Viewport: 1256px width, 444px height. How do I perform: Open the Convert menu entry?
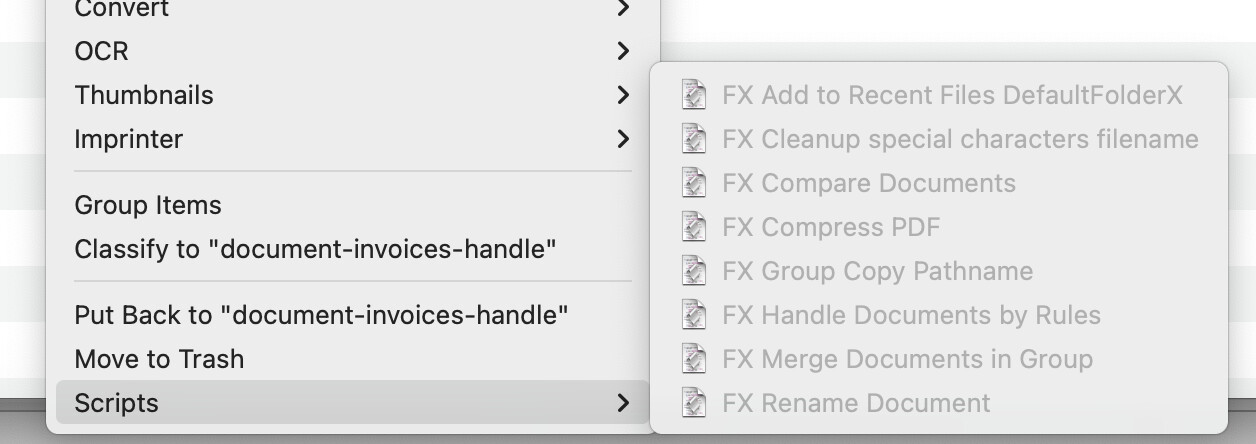[x=122, y=9]
